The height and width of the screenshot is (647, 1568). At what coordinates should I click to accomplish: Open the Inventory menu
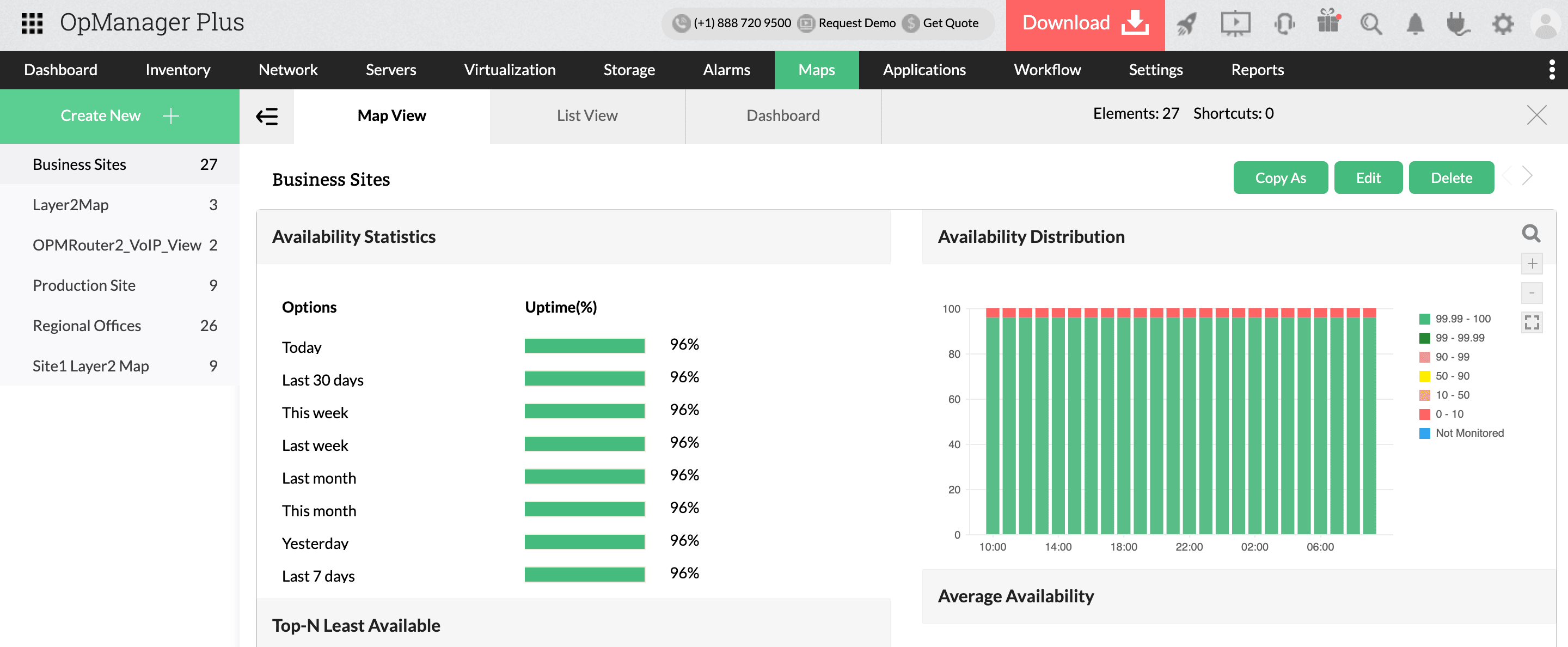pyautogui.click(x=177, y=70)
